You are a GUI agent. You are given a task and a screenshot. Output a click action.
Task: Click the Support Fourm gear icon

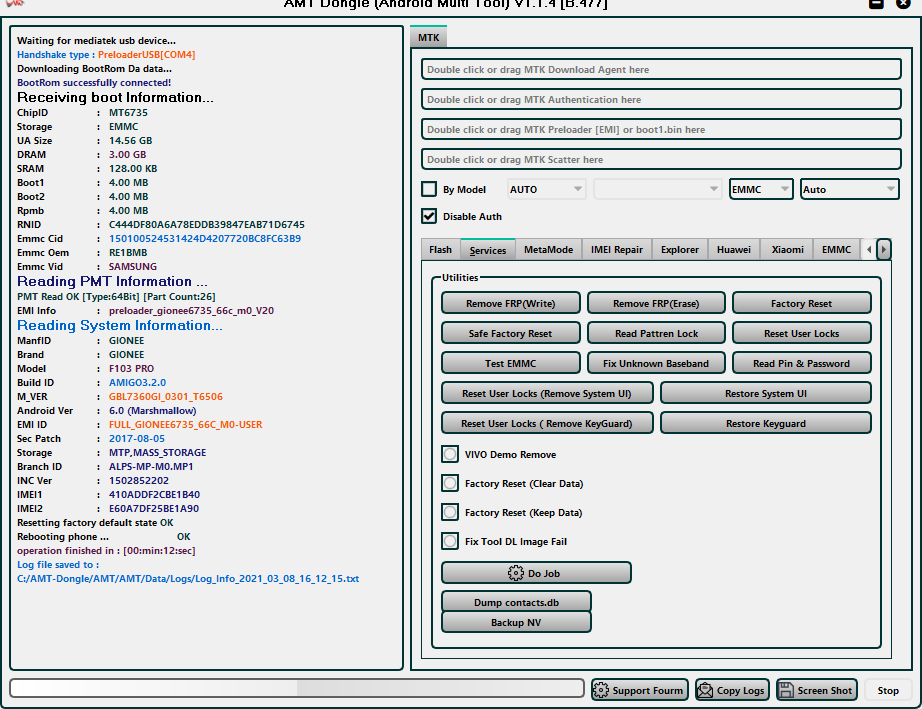click(600, 690)
